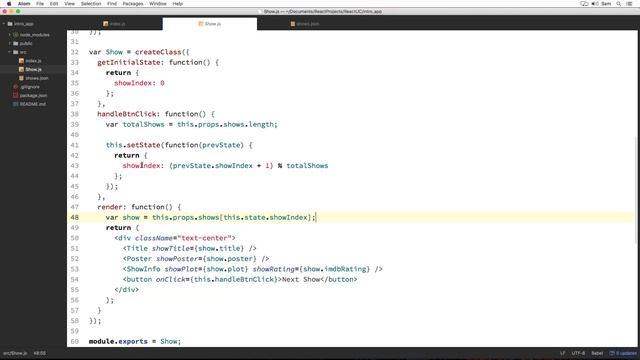Screen dimensions: 640x360
Task: Open the Selection menu
Action: click(91, 4)
